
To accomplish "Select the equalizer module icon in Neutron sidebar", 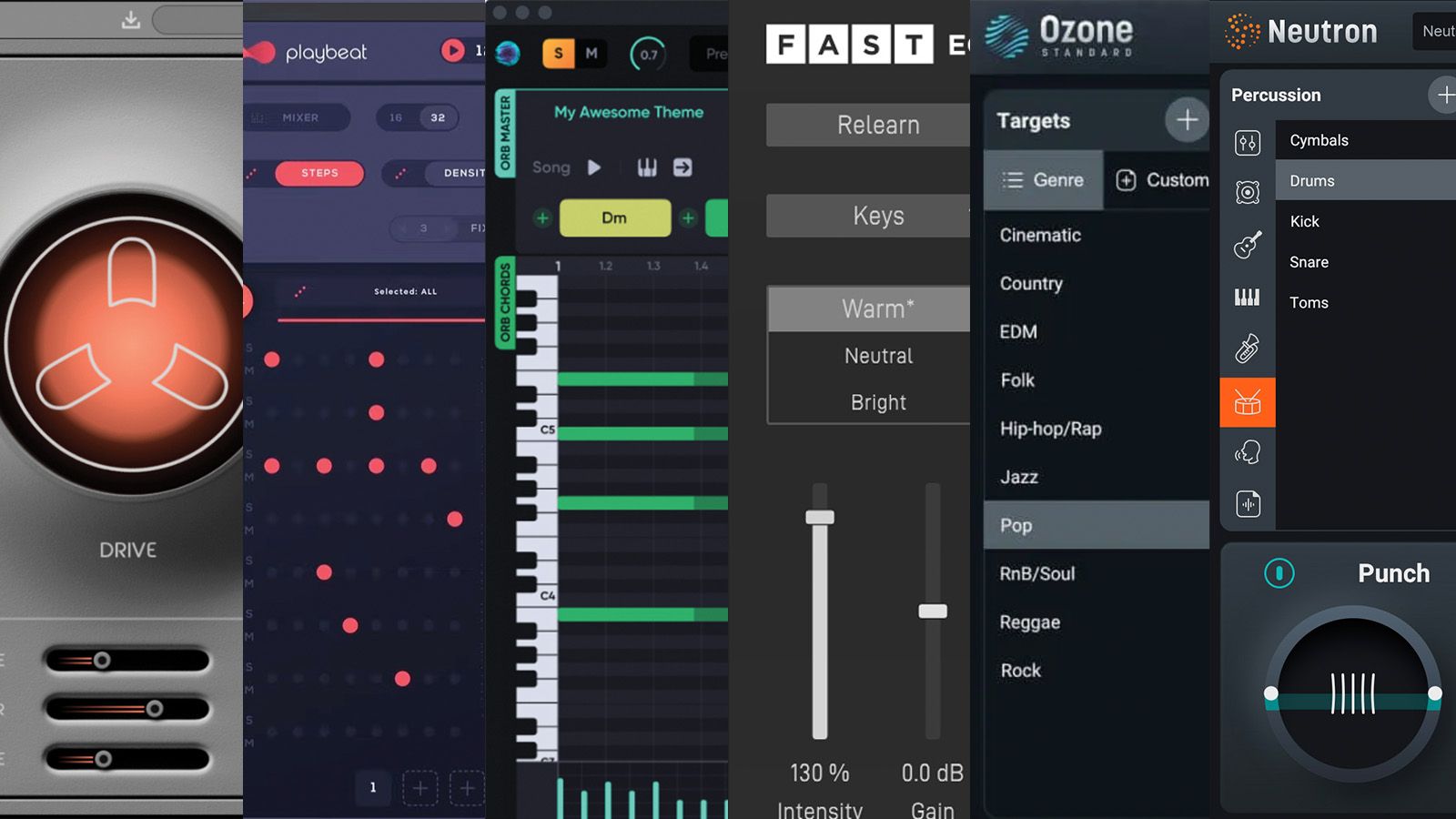I will pyautogui.click(x=1247, y=144).
